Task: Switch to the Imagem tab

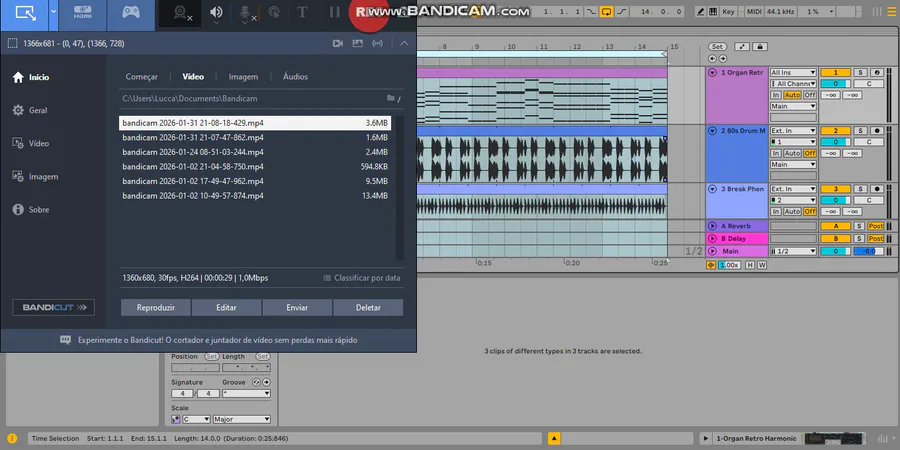Action: 243,76
